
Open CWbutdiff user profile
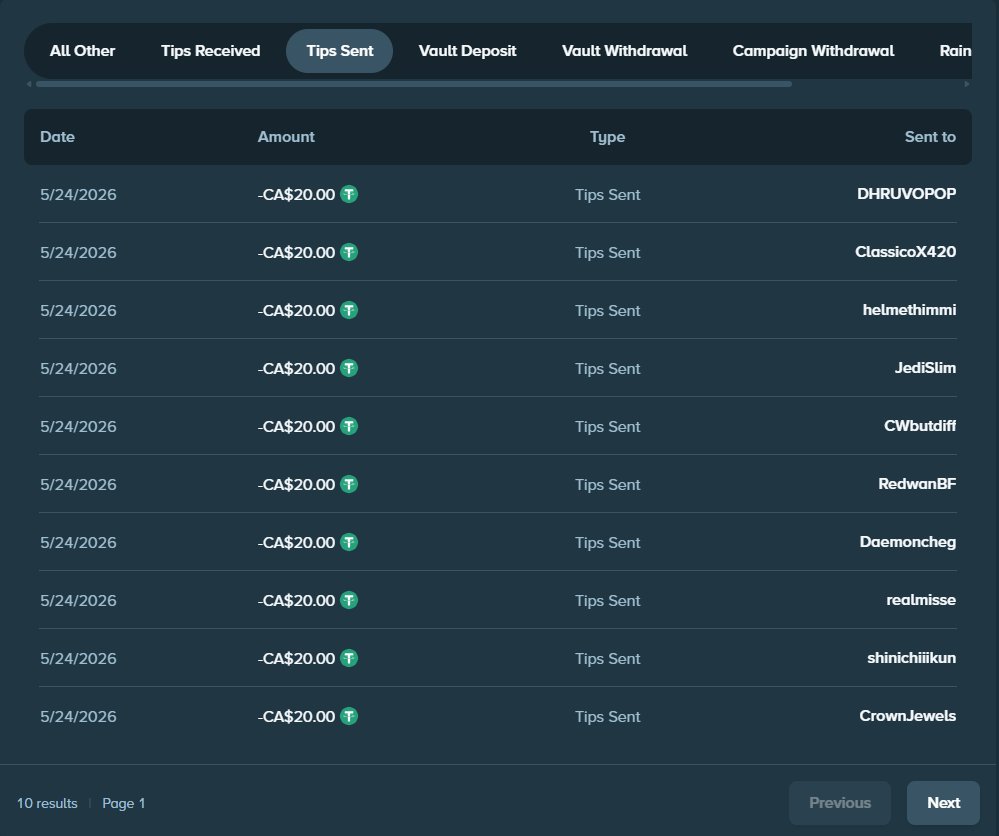[920, 426]
